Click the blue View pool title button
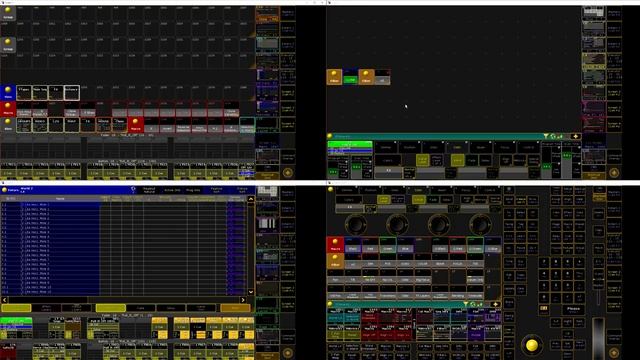Viewport: 640px width, 360px height. point(8,93)
